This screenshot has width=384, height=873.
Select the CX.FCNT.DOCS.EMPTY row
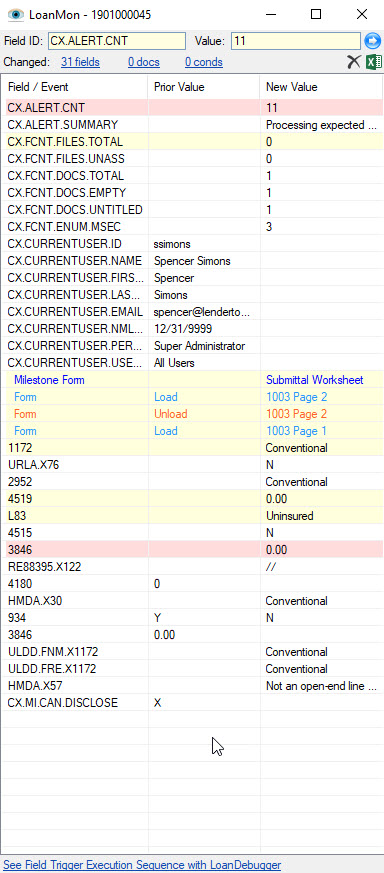[192, 193]
